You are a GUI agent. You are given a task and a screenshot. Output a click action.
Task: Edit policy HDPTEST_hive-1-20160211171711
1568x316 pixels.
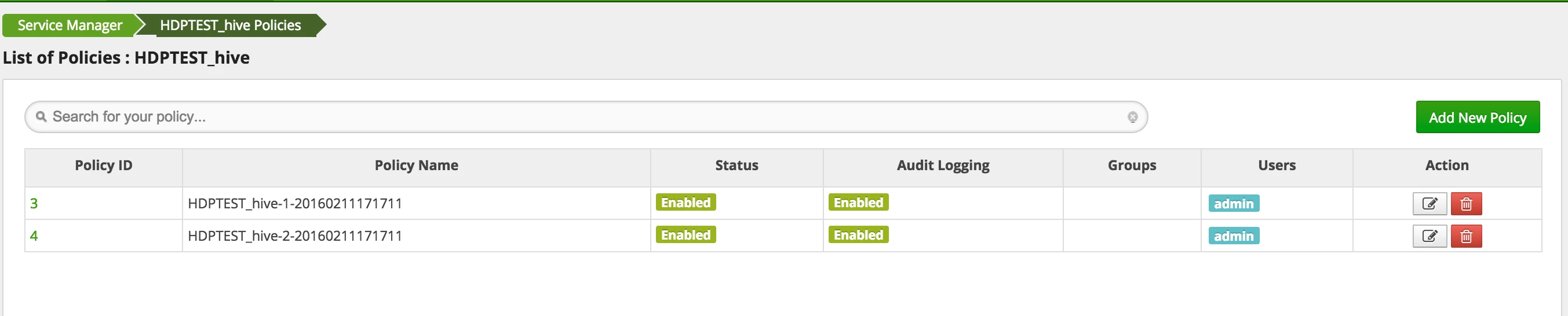pos(1429,204)
